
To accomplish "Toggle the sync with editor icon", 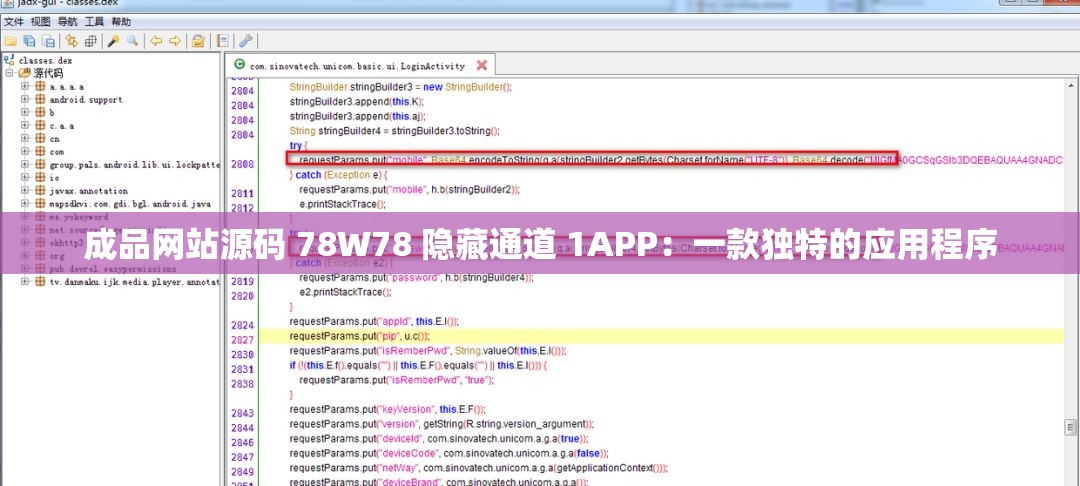I will click(x=72, y=41).
